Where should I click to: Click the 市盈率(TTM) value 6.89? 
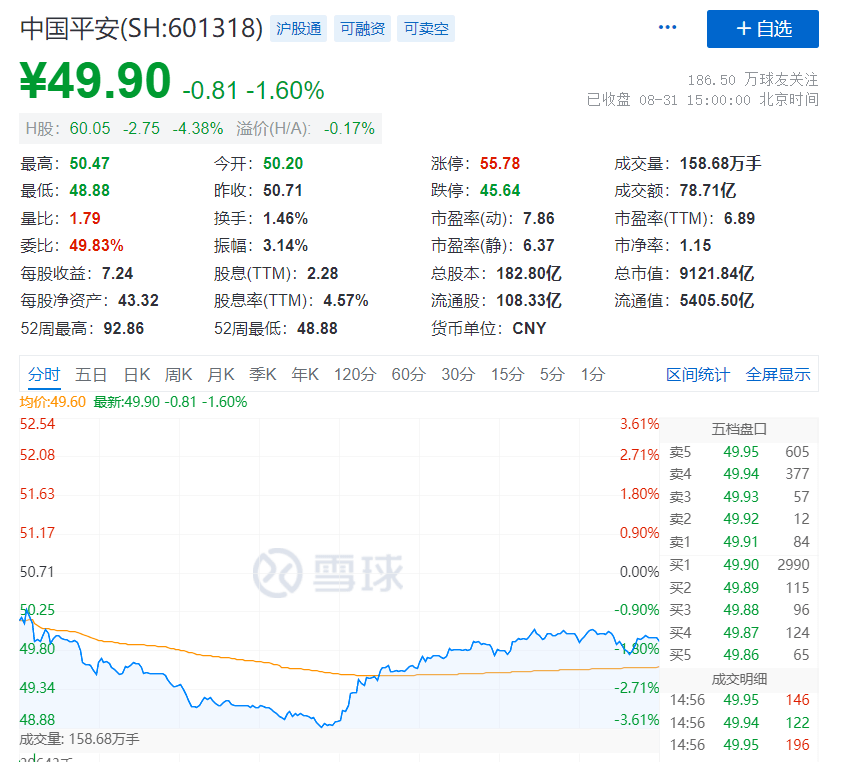[x=739, y=219]
